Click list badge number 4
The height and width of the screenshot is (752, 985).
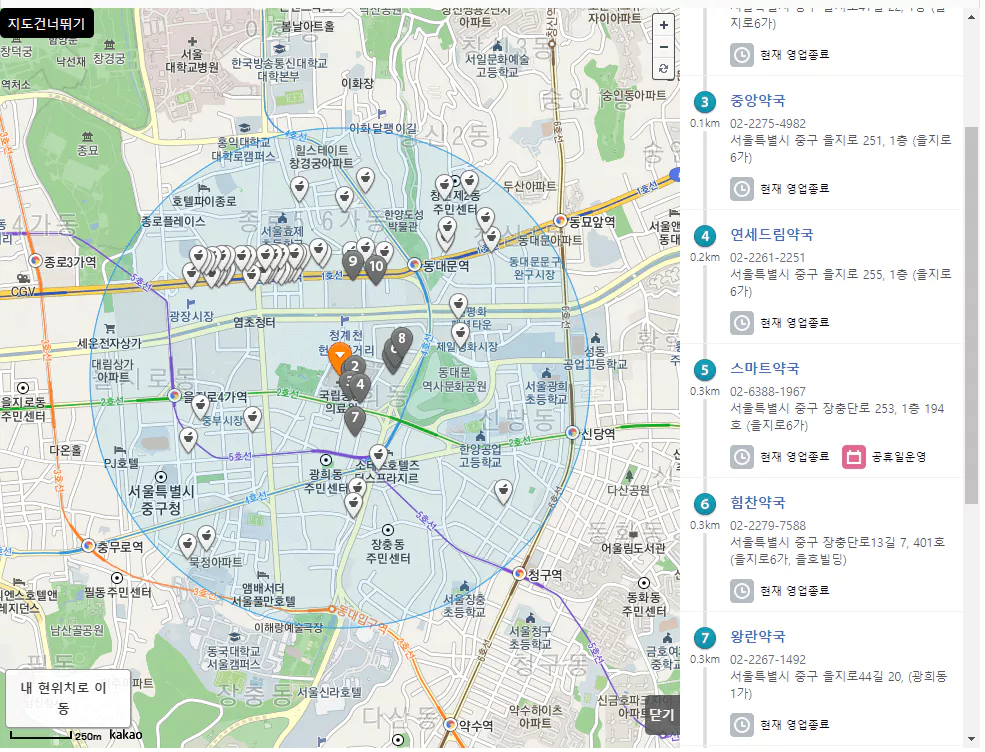tap(704, 236)
